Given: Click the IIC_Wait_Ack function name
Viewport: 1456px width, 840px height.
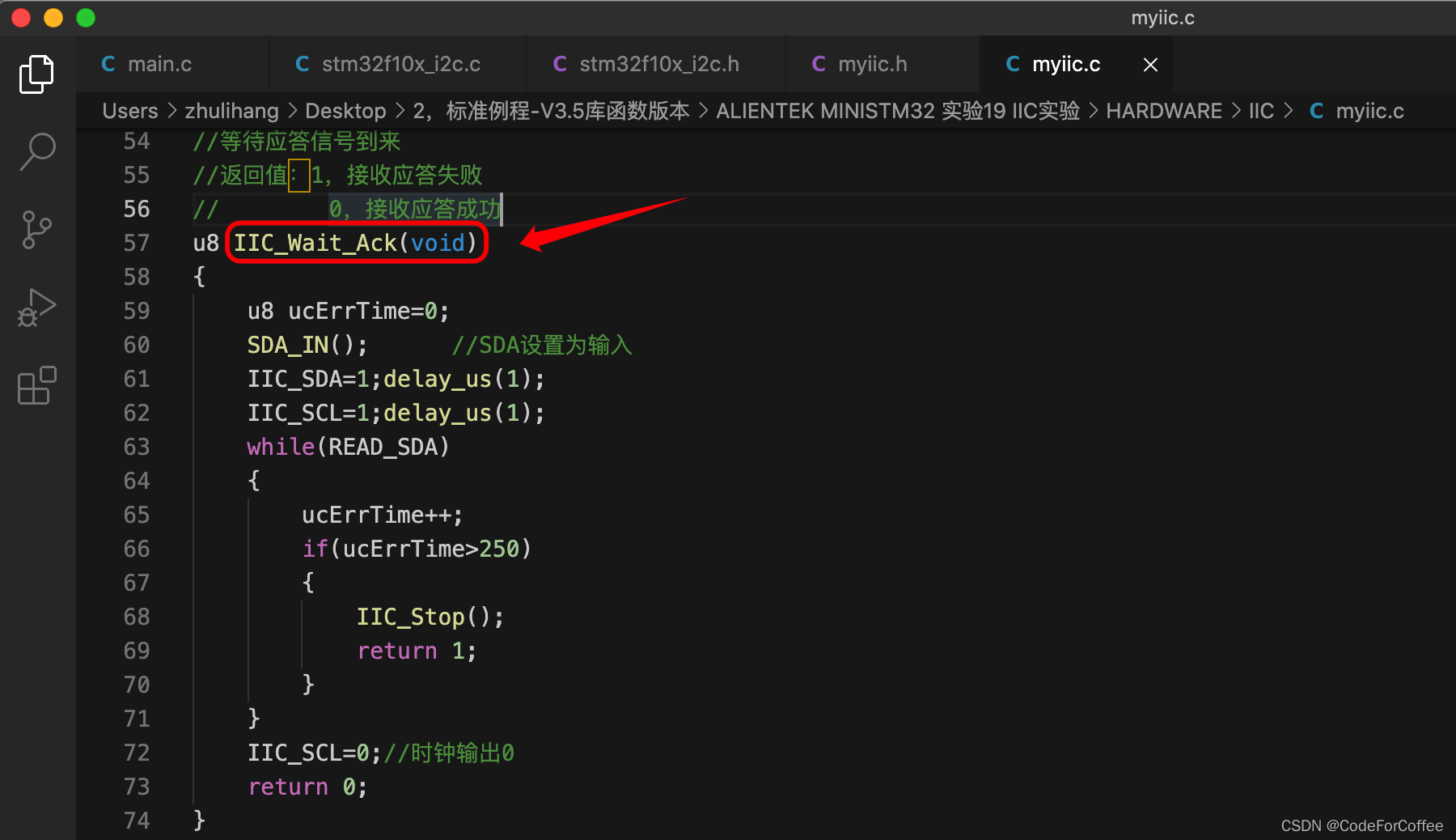Looking at the screenshot, I should (315, 243).
